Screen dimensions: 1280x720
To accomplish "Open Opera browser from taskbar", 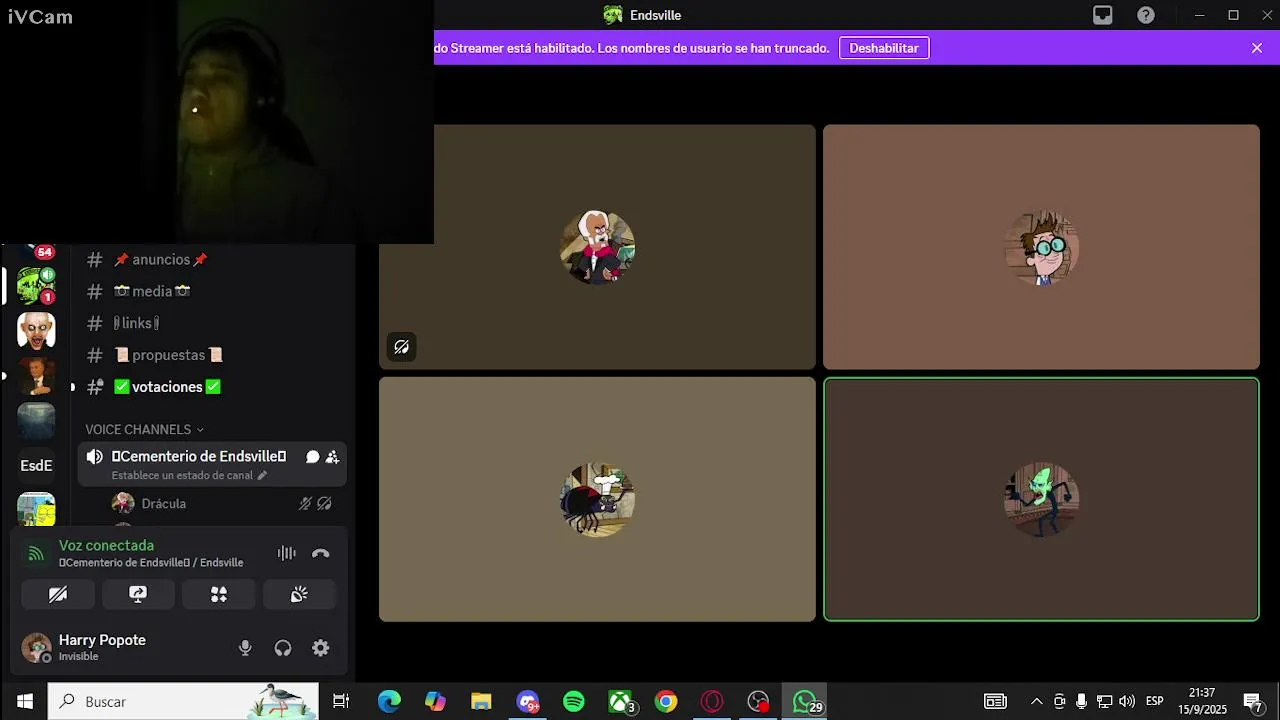I will [712, 701].
